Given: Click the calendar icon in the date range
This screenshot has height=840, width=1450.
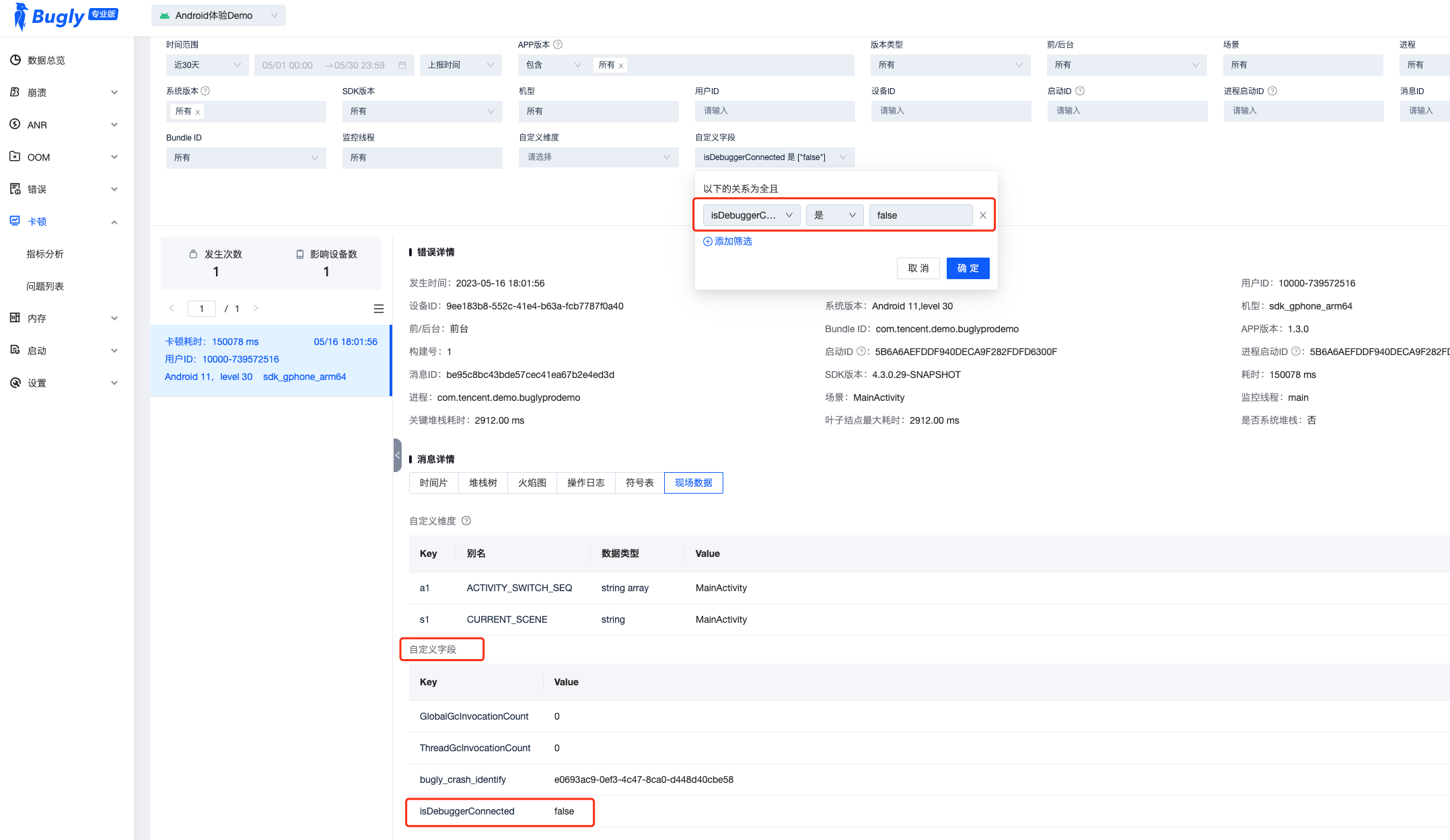Looking at the screenshot, I should [402, 65].
